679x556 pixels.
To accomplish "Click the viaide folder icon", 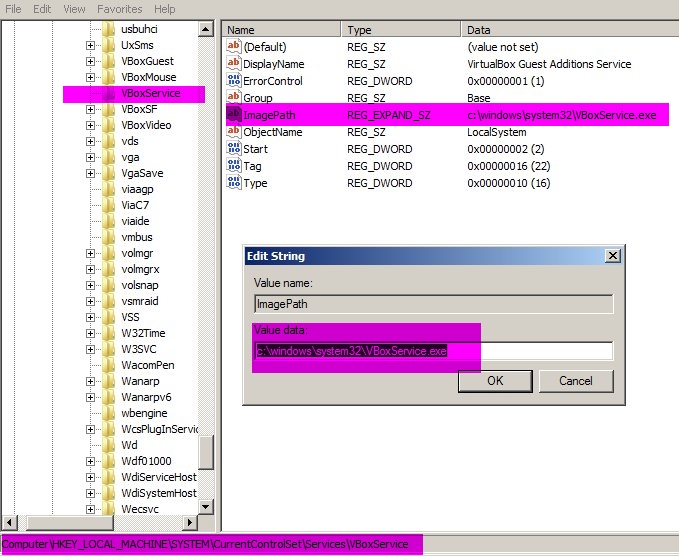I will 109,221.
